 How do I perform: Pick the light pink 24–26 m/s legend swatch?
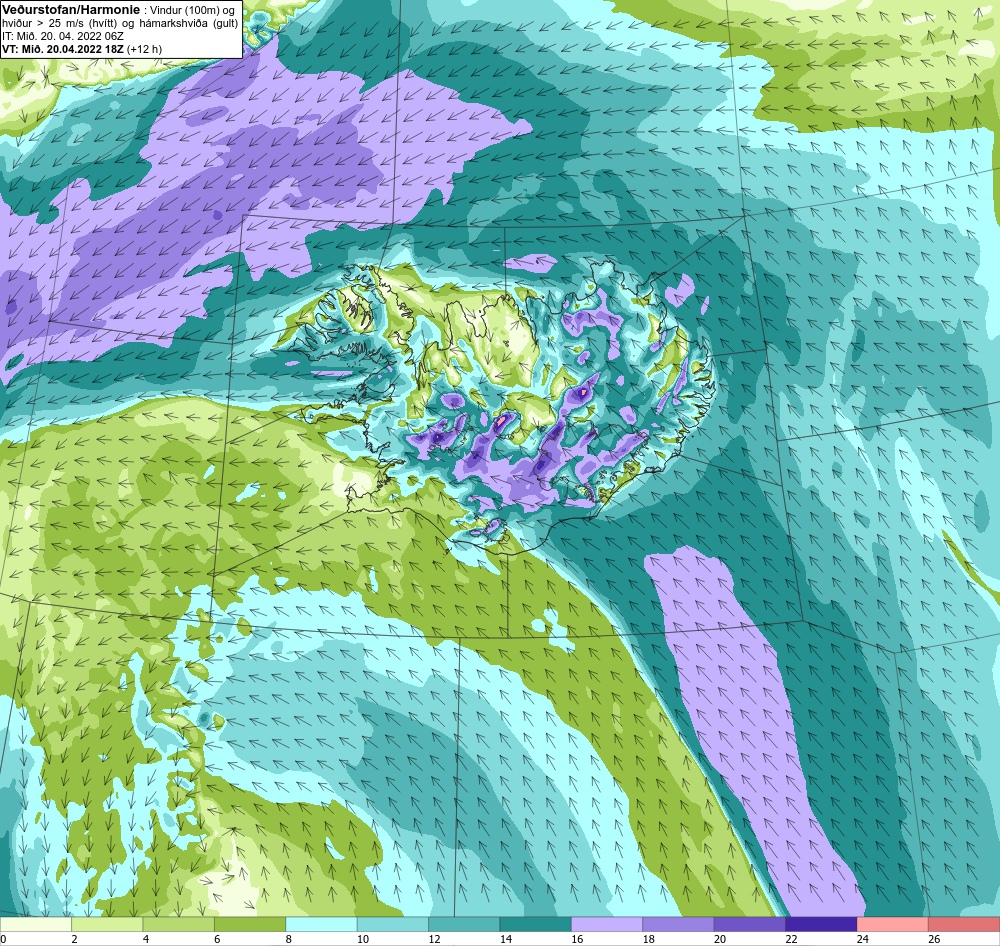coord(893,924)
